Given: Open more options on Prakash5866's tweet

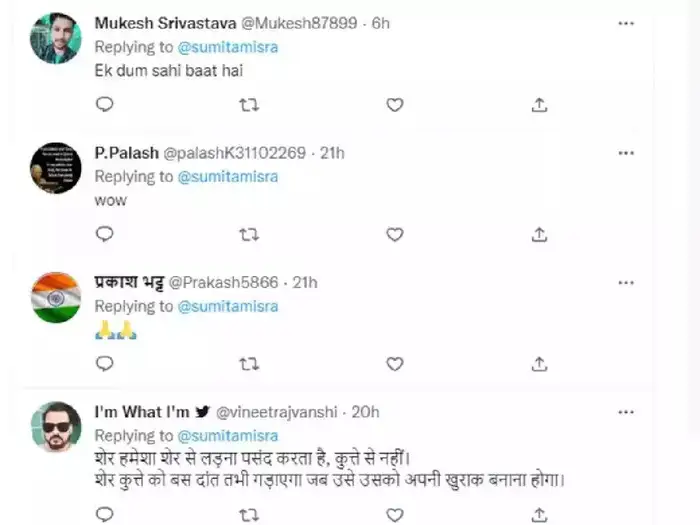Looking at the screenshot, I should (x=626, y=282).
